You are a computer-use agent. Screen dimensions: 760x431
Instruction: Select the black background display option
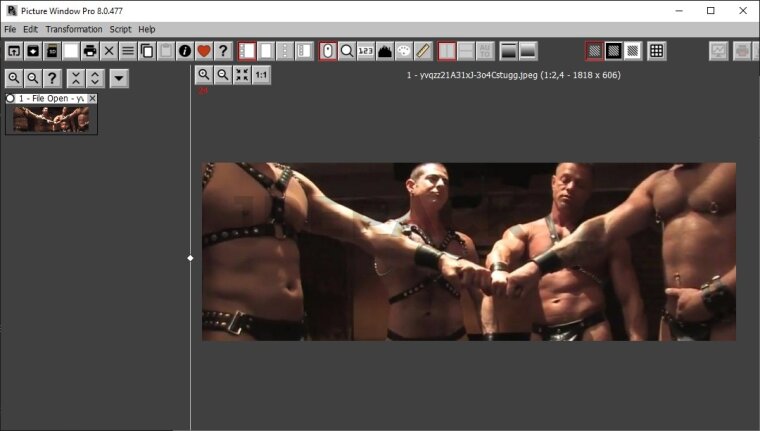tap(614, 51)
